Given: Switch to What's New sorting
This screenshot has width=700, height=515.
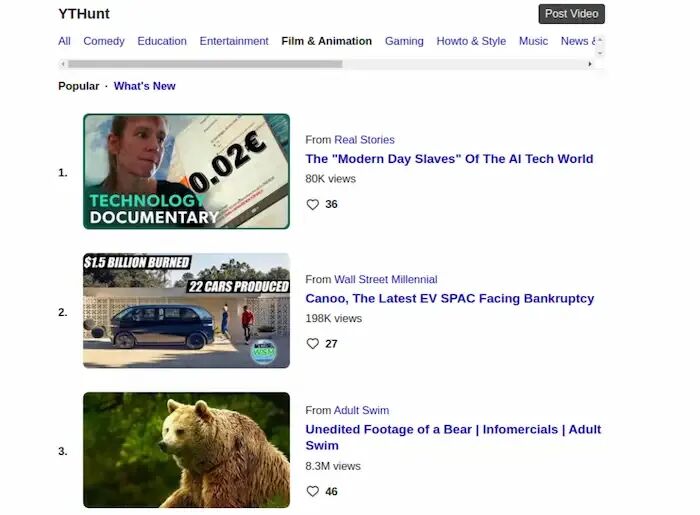Looking at the screenshot, I should coord(145,86).
